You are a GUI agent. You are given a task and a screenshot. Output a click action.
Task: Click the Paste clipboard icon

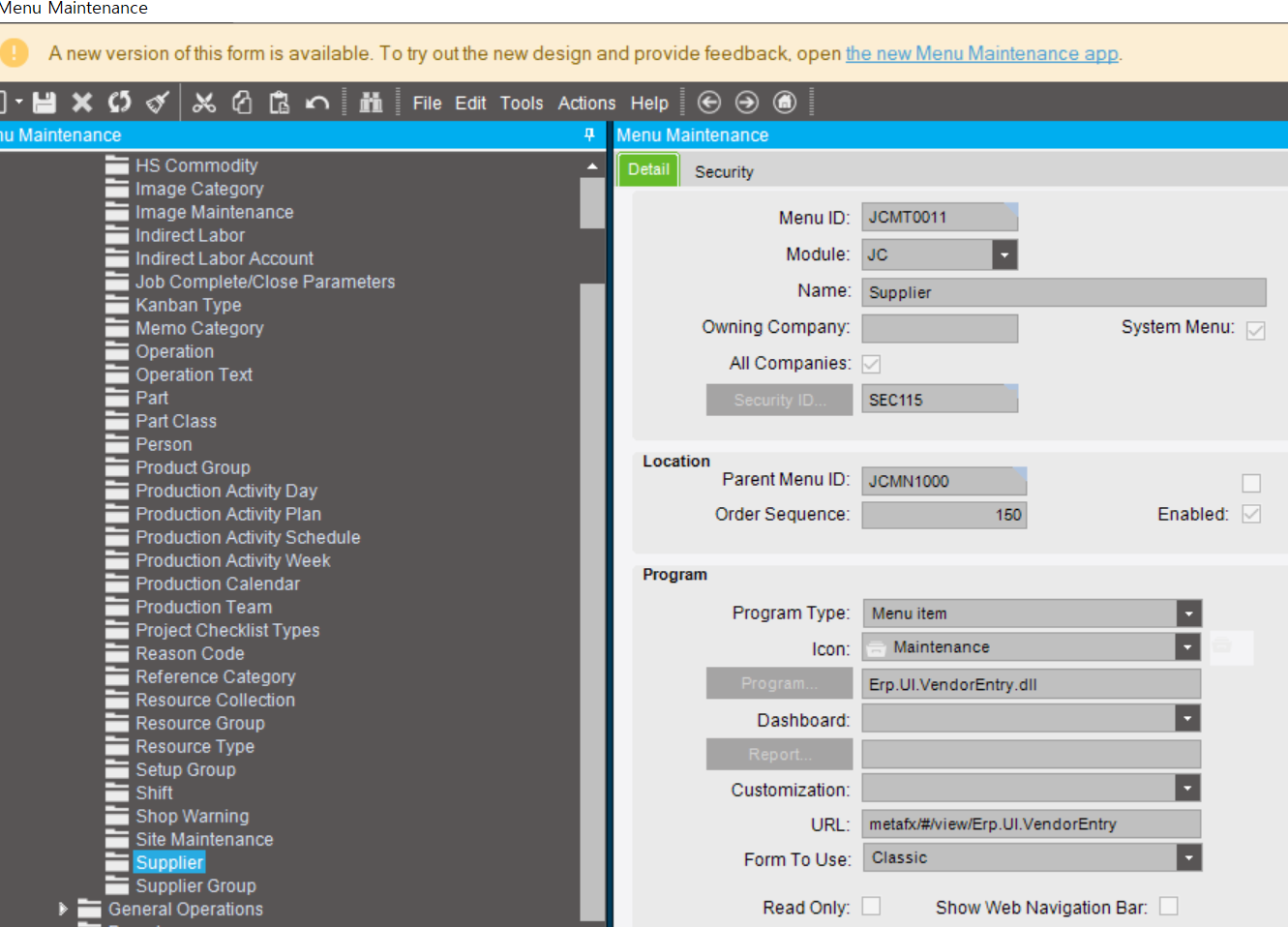pos(279,102)
